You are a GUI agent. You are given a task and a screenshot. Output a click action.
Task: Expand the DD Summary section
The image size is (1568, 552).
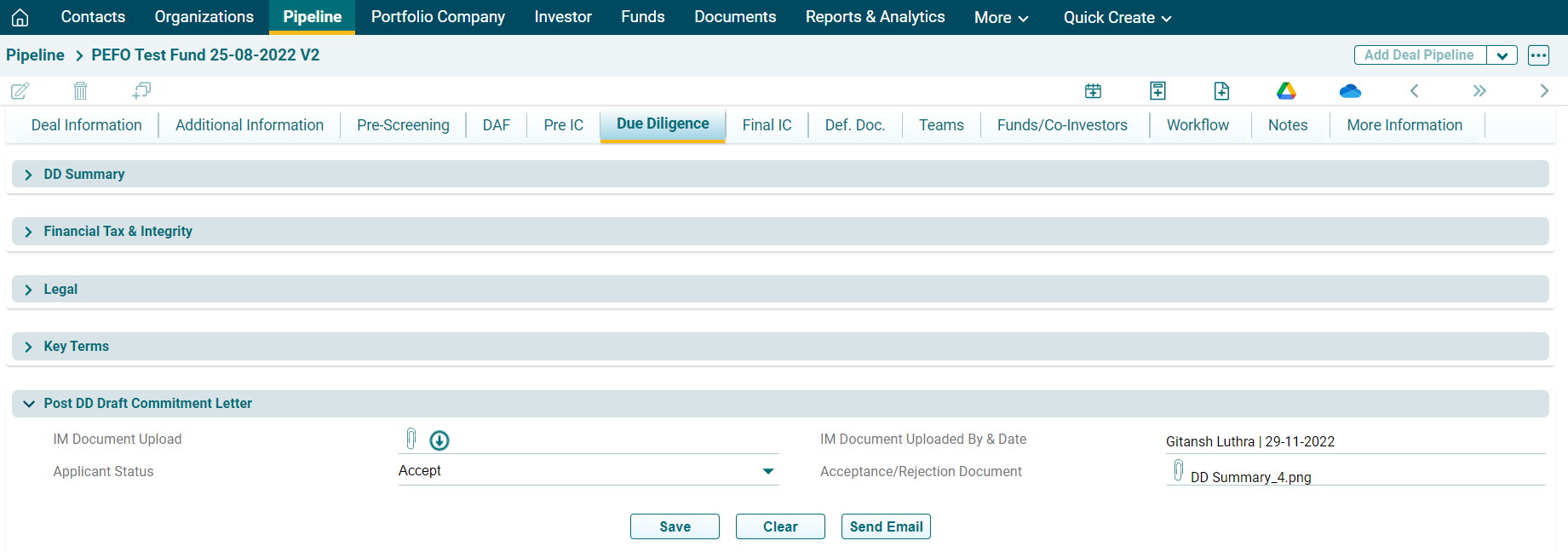tap(29, 175)
